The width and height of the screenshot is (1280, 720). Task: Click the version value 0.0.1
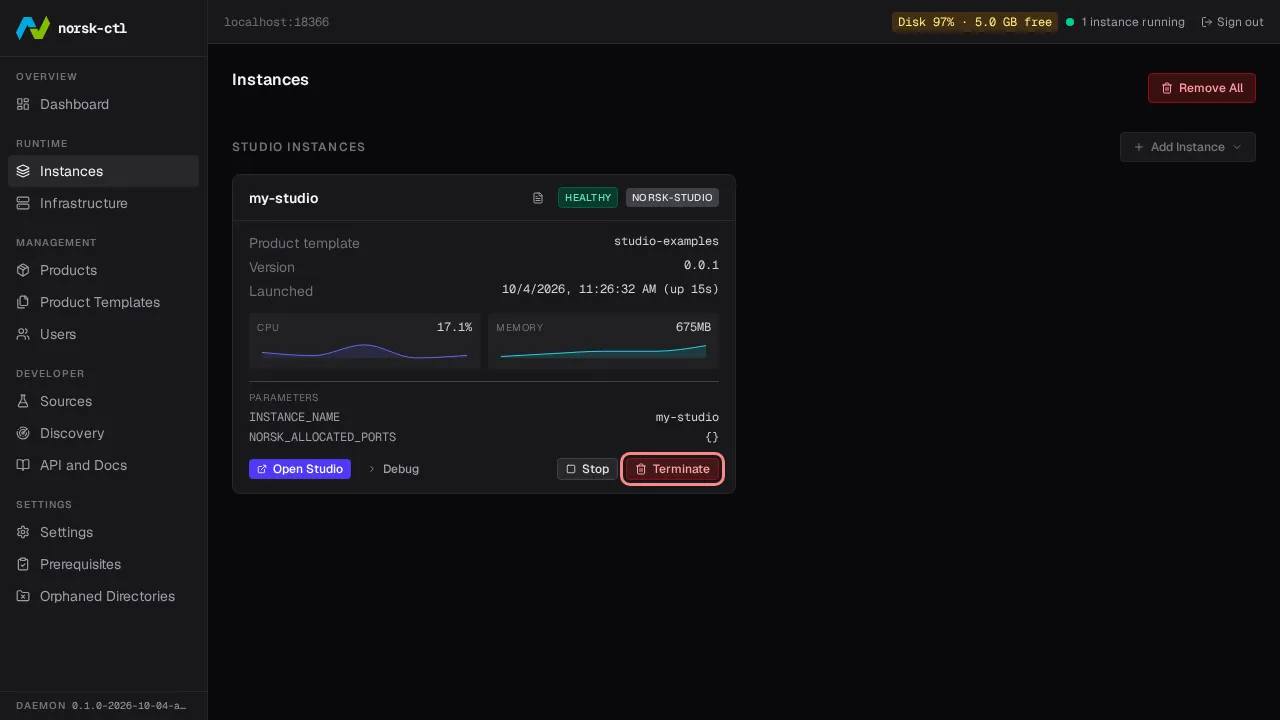[701, 266]
